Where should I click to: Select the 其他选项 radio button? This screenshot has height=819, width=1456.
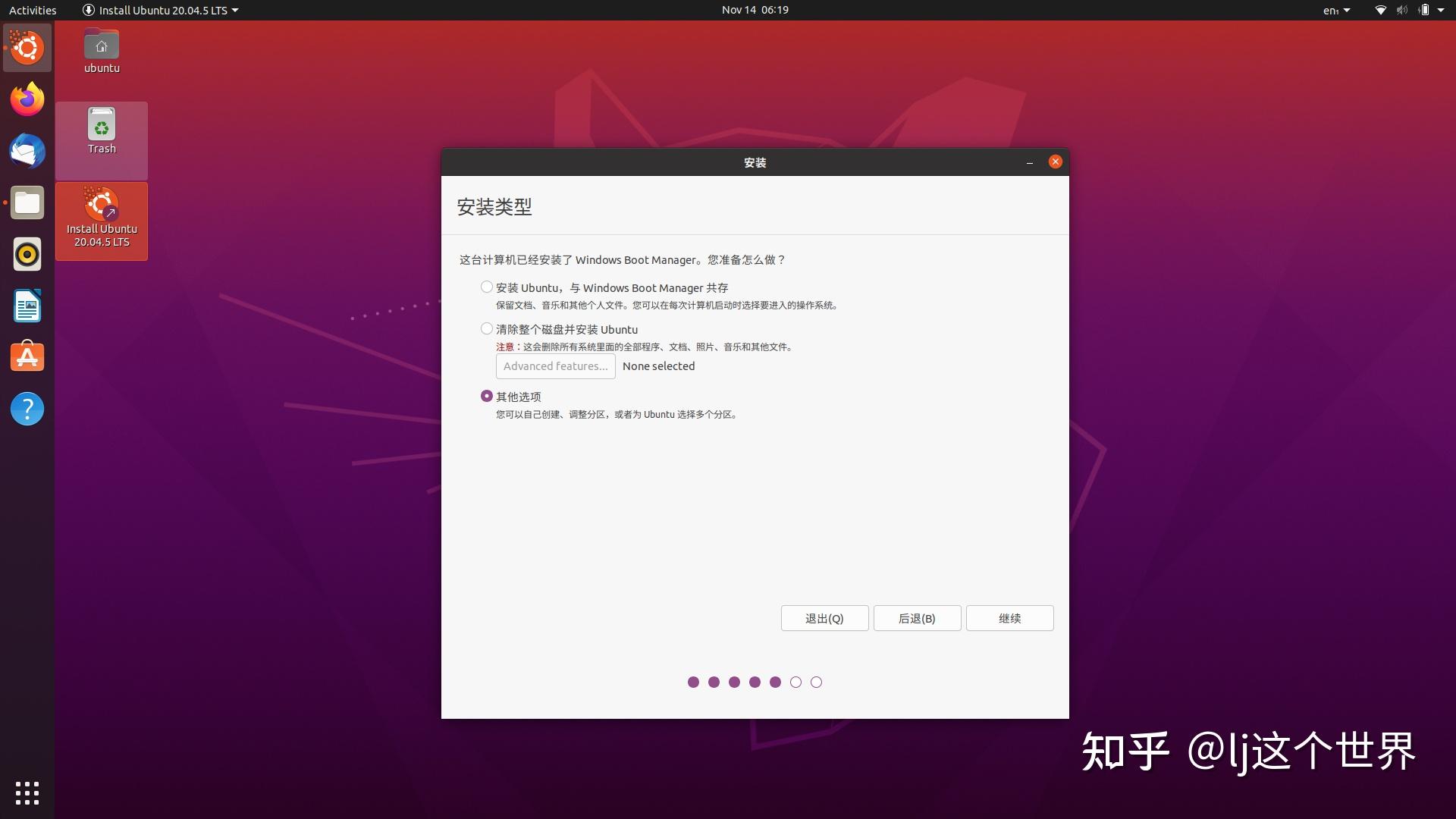486,396
